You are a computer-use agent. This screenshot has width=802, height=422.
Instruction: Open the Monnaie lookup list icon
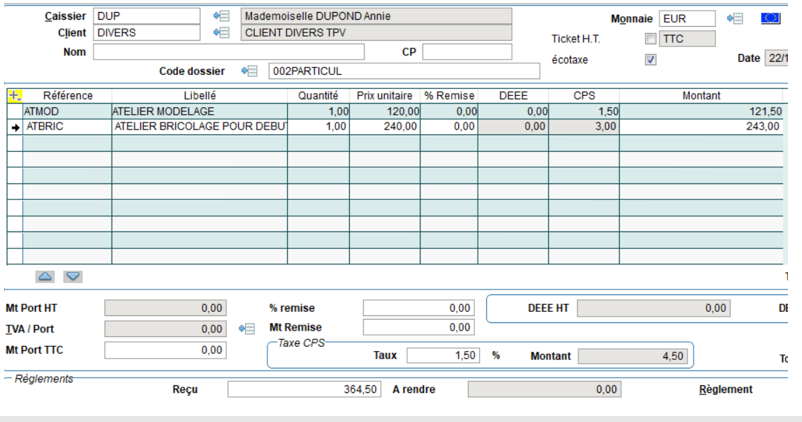[735, 19]
